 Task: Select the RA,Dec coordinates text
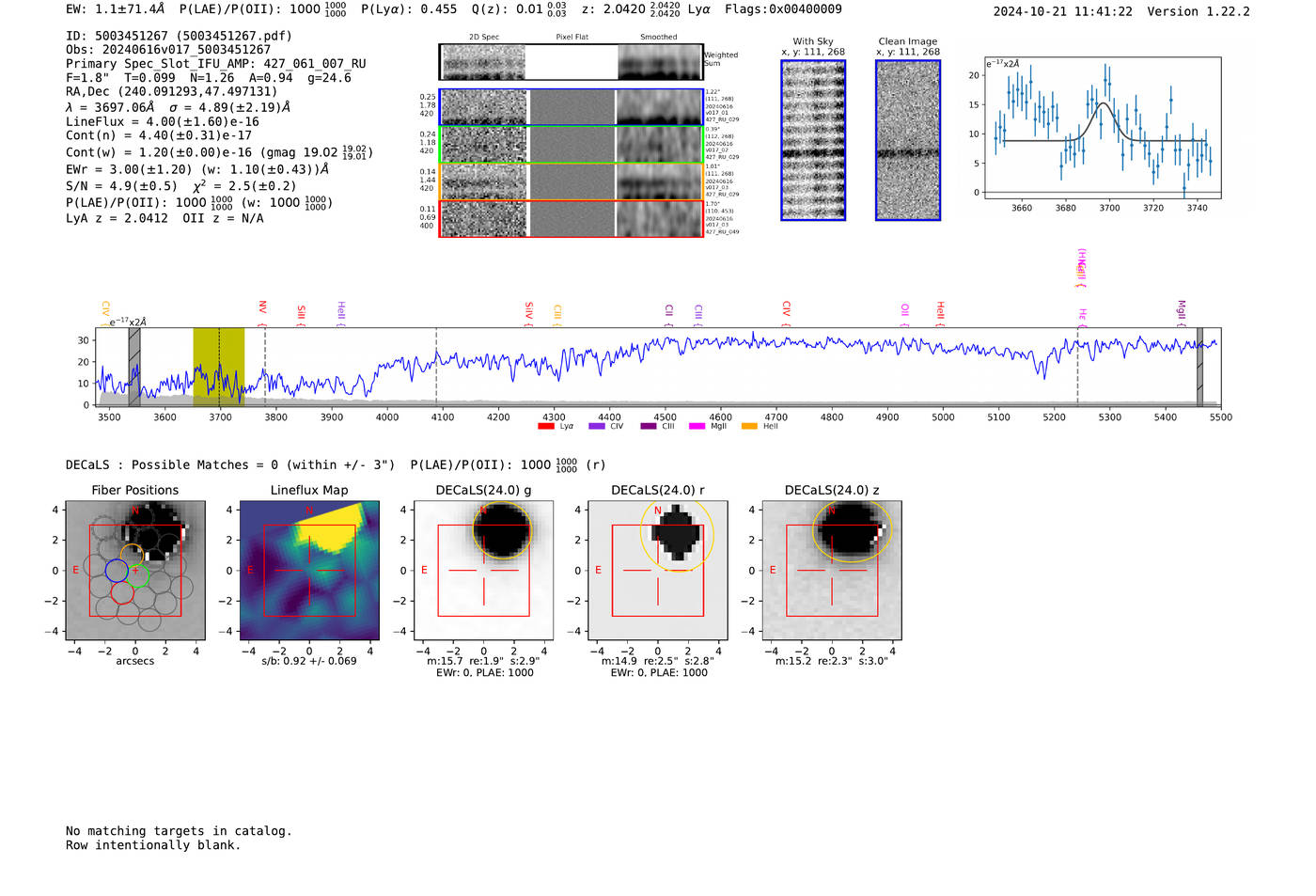pyautogui.click(x=172, y=92)
